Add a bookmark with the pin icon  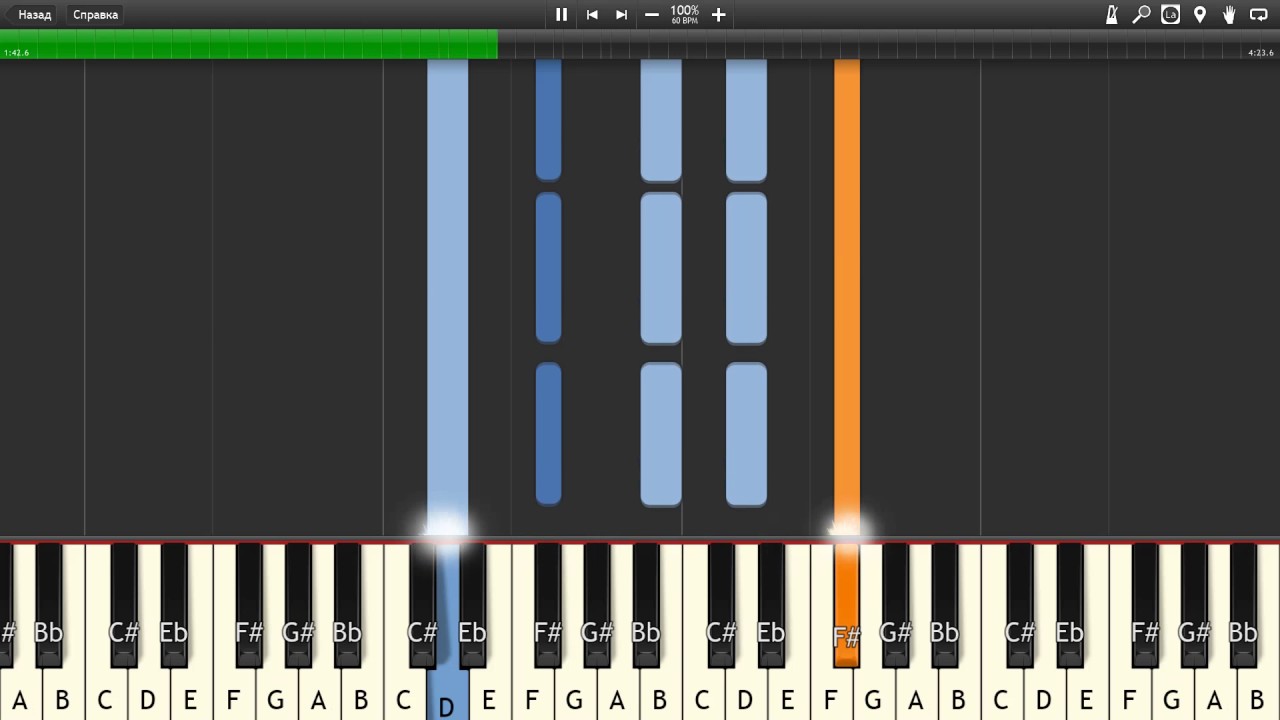[x=1200, y=15]
